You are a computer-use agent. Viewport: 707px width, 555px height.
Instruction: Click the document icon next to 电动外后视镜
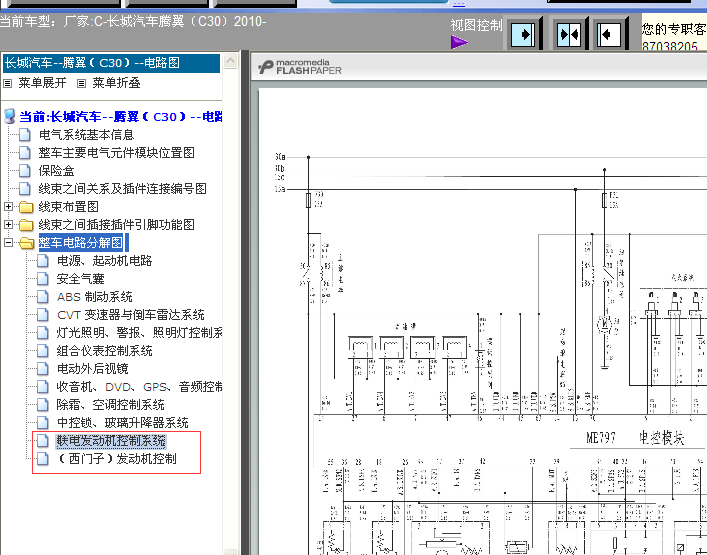[43, 369]
